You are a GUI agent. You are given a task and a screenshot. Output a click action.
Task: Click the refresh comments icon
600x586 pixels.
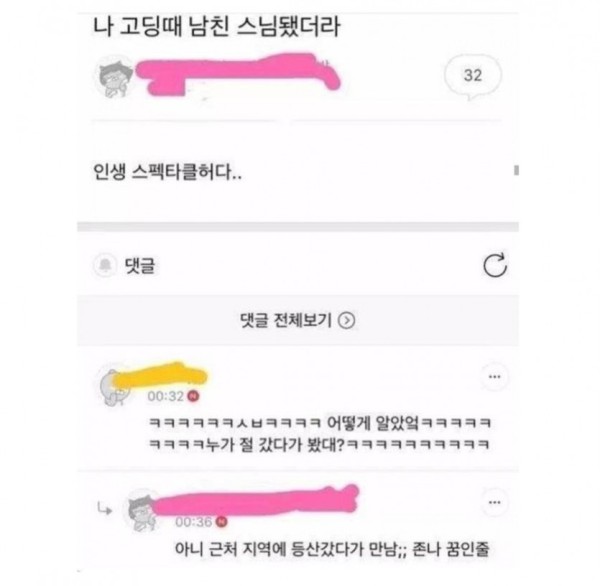tap(495, 265)
